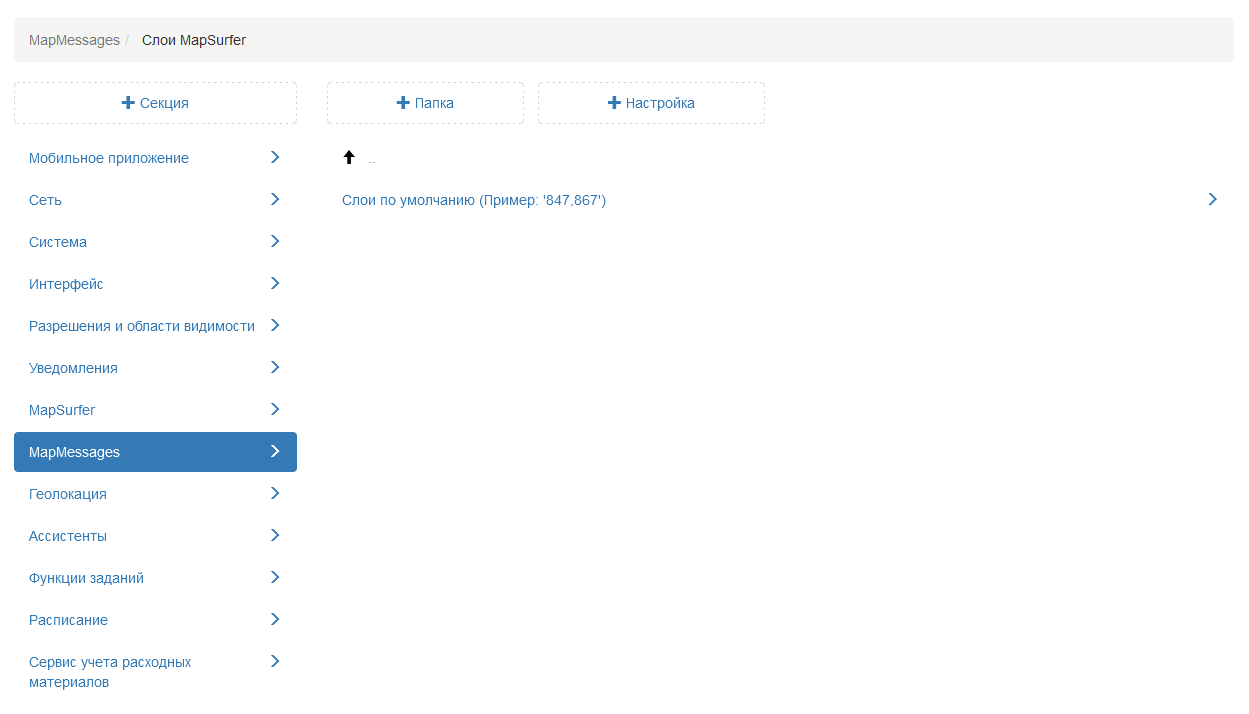Click MapMessages breadcrumb link
This screenshot has width=1249, height=714.
tap(74, 40)
